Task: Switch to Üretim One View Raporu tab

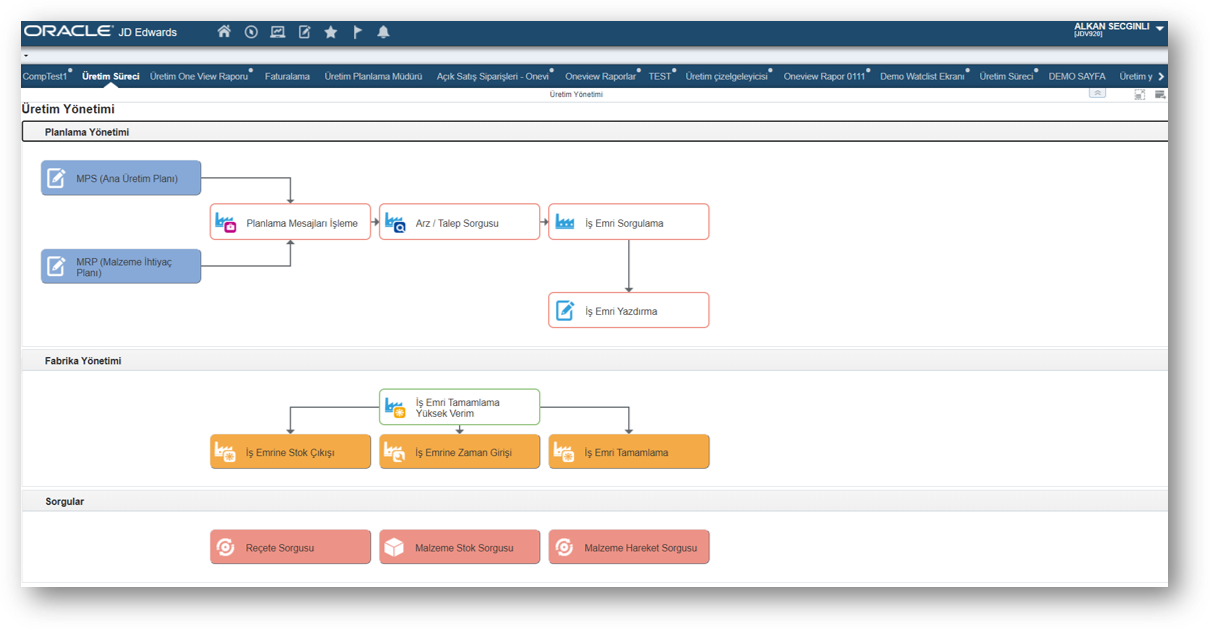Action: [199, 76]
